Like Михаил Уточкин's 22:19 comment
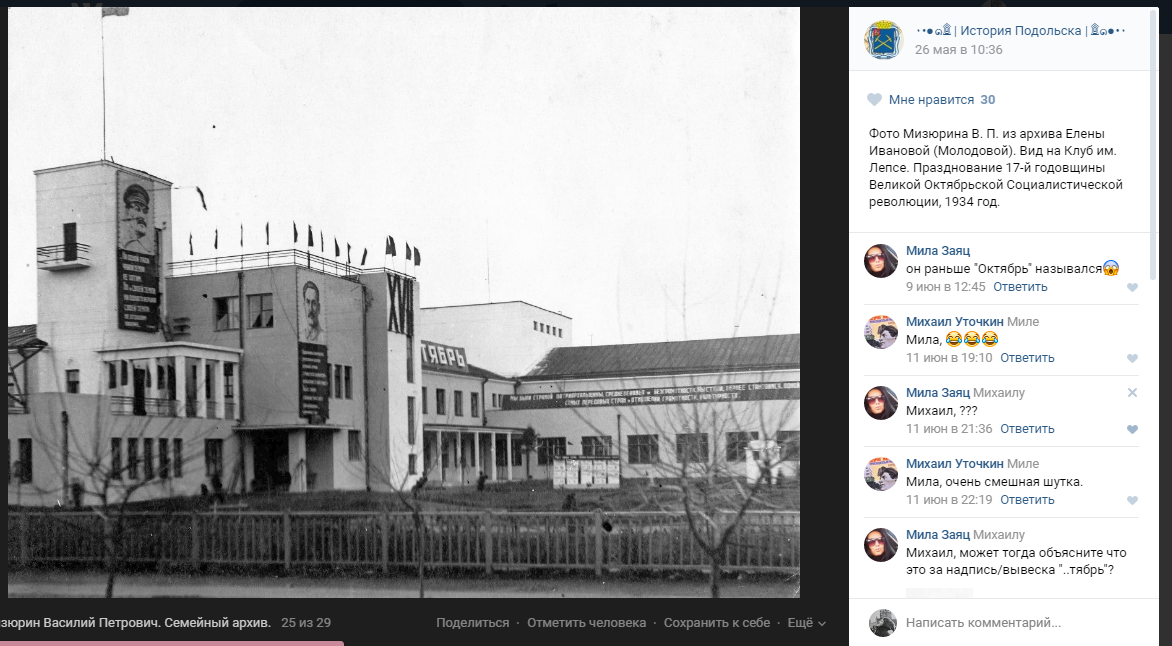This screenshot has height=646, width=1172. point(1132,500)
